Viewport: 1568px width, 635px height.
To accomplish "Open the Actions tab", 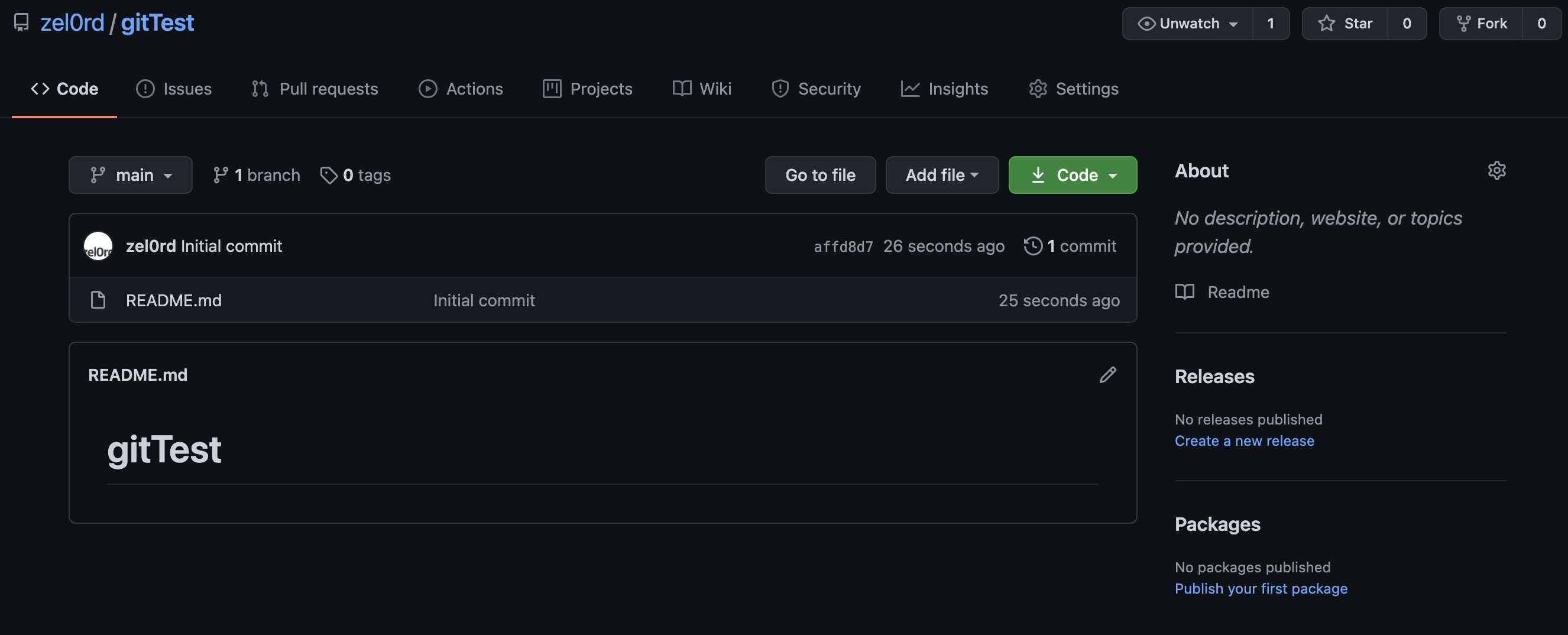I will [x=461, y=89].
